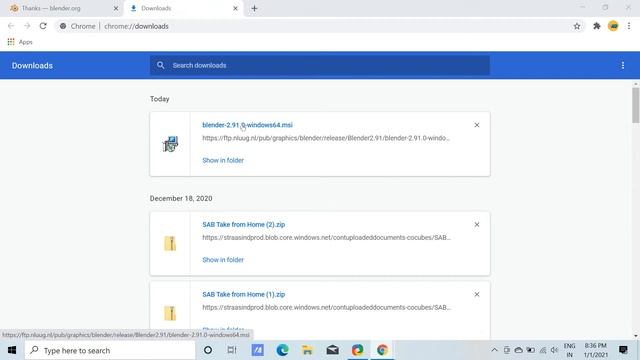Reload the downloads page

43,26
